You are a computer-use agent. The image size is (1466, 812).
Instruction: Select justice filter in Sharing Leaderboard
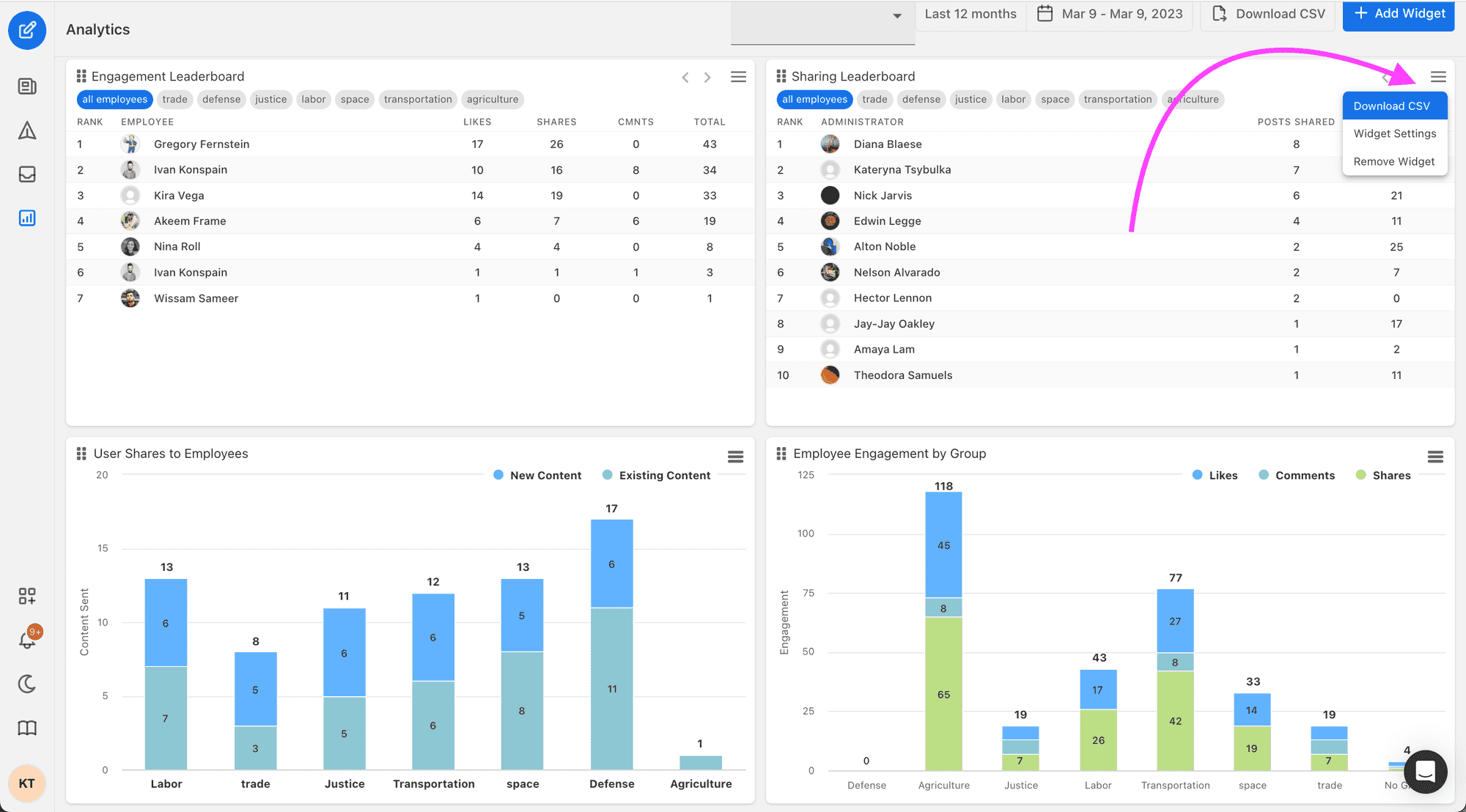pyautogui.click(x=970, y=99)
